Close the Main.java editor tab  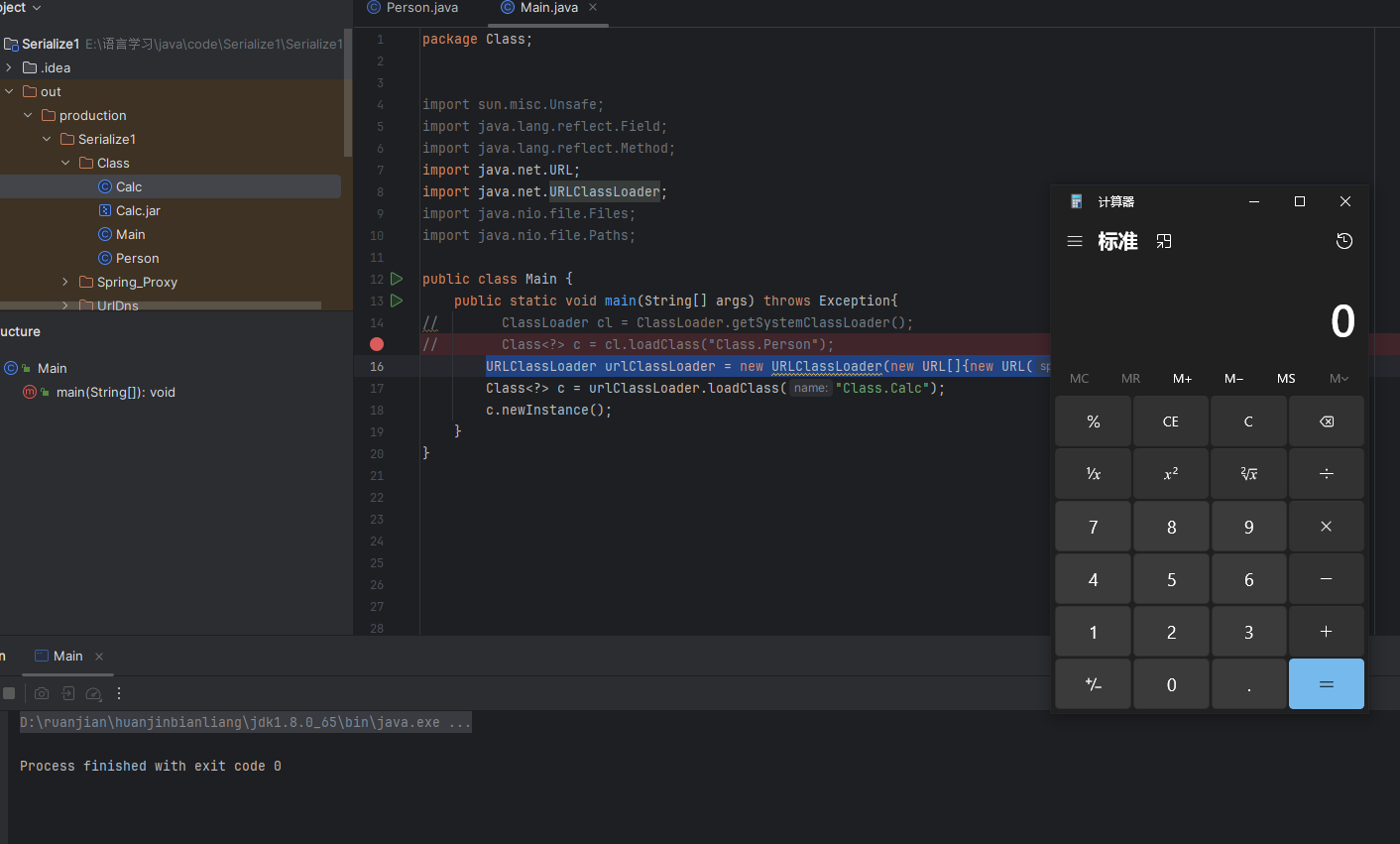coord(593,7)
